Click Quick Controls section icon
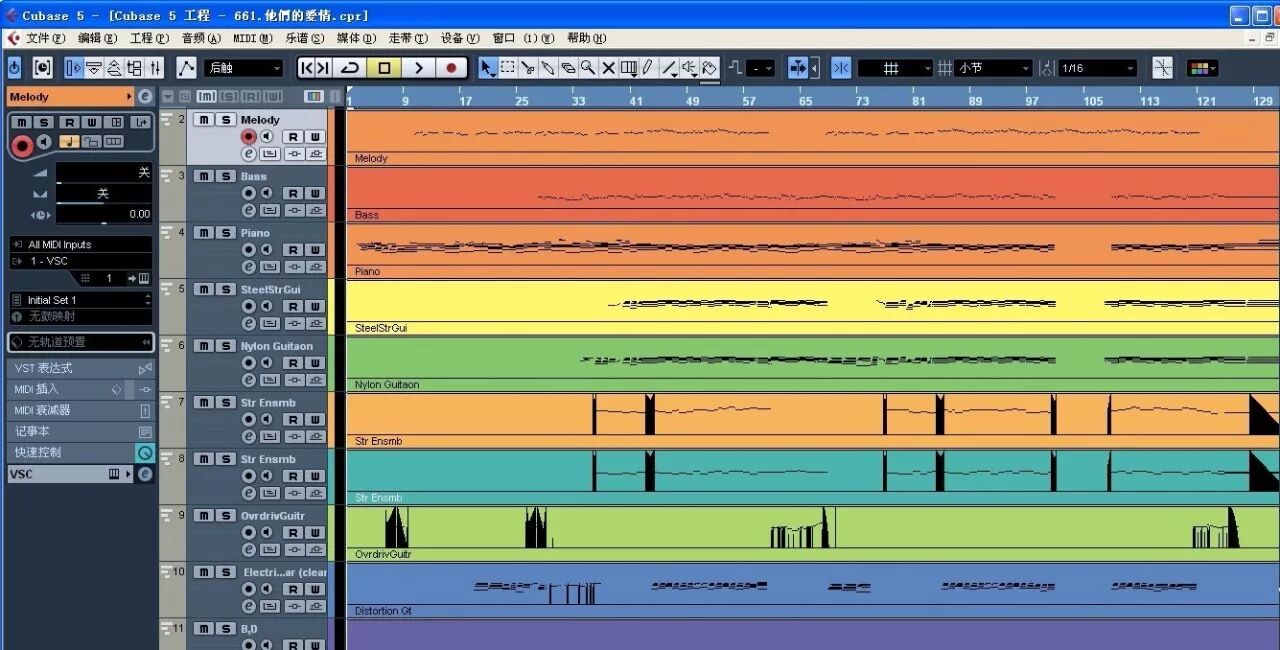 (145, 453)
